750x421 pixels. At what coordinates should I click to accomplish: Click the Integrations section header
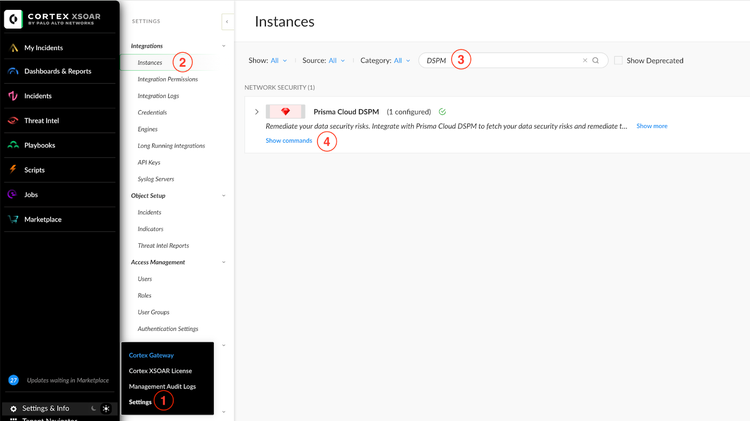[x=146, y=46]
